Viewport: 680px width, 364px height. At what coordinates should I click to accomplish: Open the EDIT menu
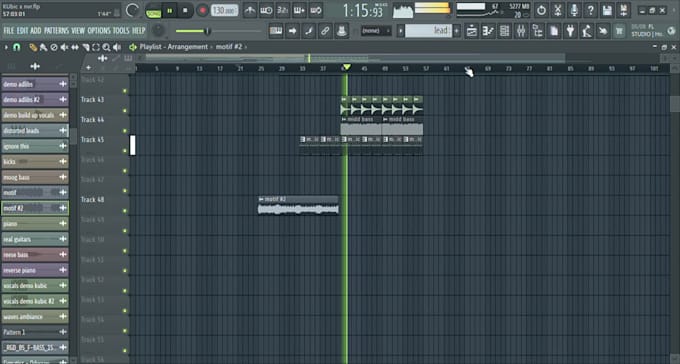click(x=22, y=31)
